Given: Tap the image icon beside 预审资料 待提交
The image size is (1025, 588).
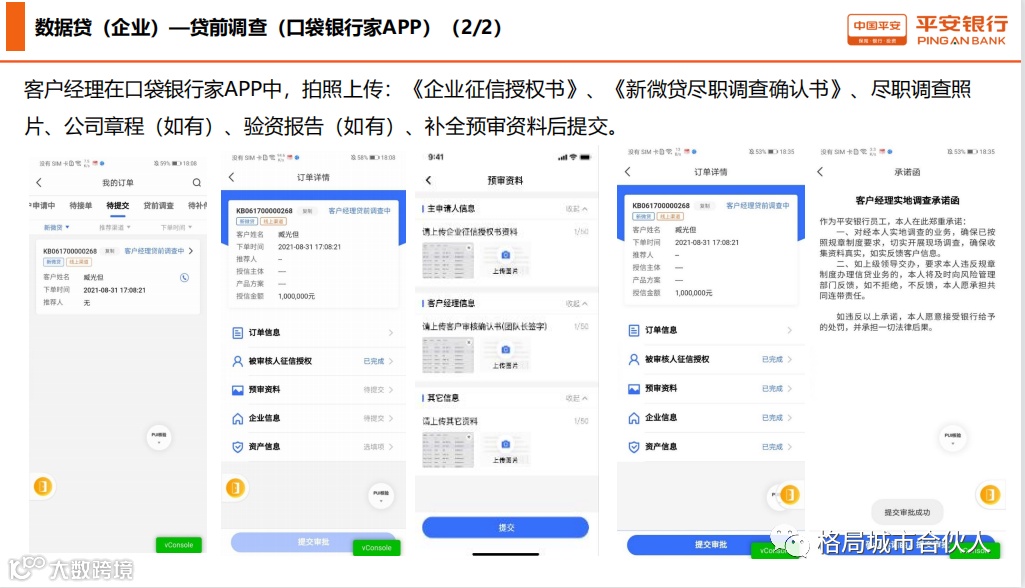Looking at the screenshot, I should click(x=238, y=390).
